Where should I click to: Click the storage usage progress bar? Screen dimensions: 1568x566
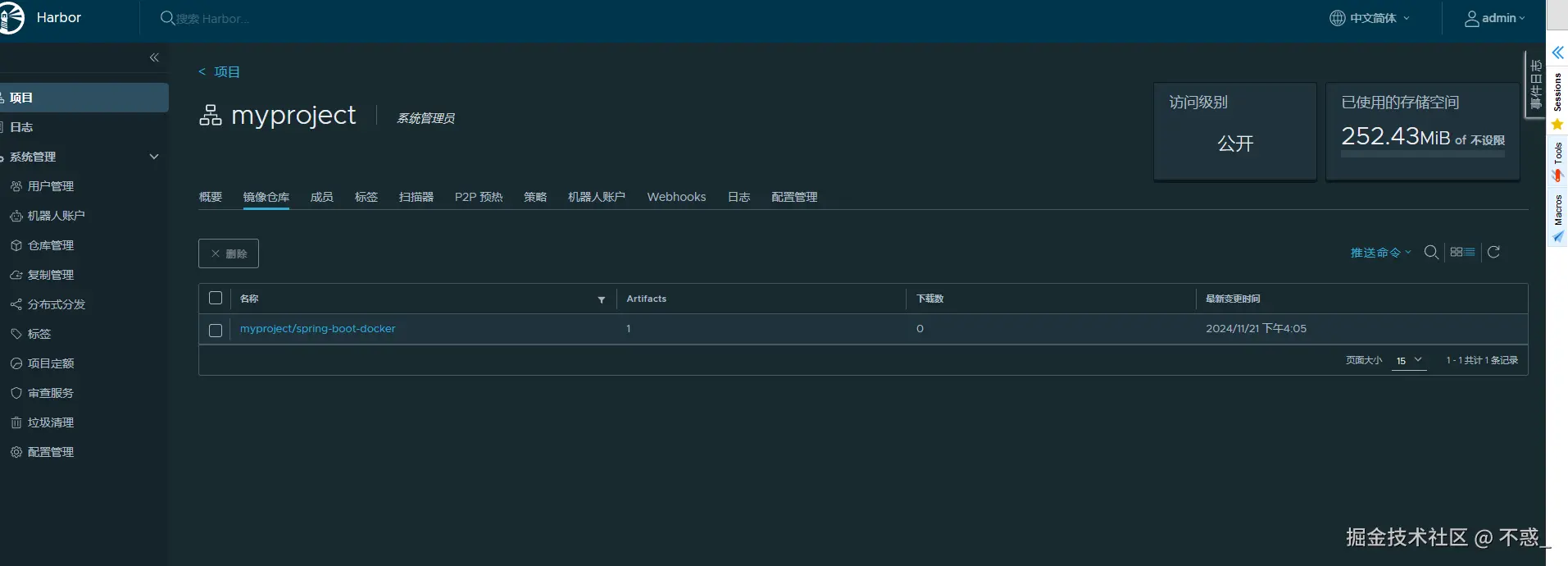(1423, 153)
